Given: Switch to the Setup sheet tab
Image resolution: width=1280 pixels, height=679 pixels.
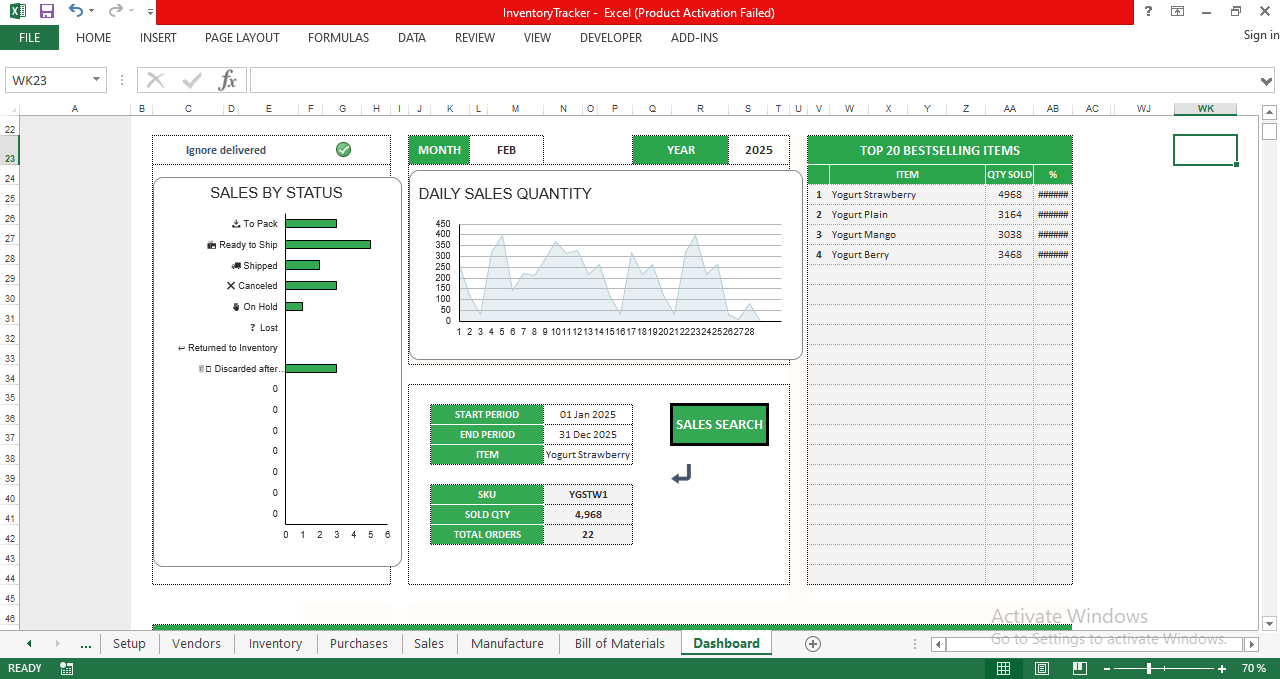Looking at the screenshot, I should point(129,643).
